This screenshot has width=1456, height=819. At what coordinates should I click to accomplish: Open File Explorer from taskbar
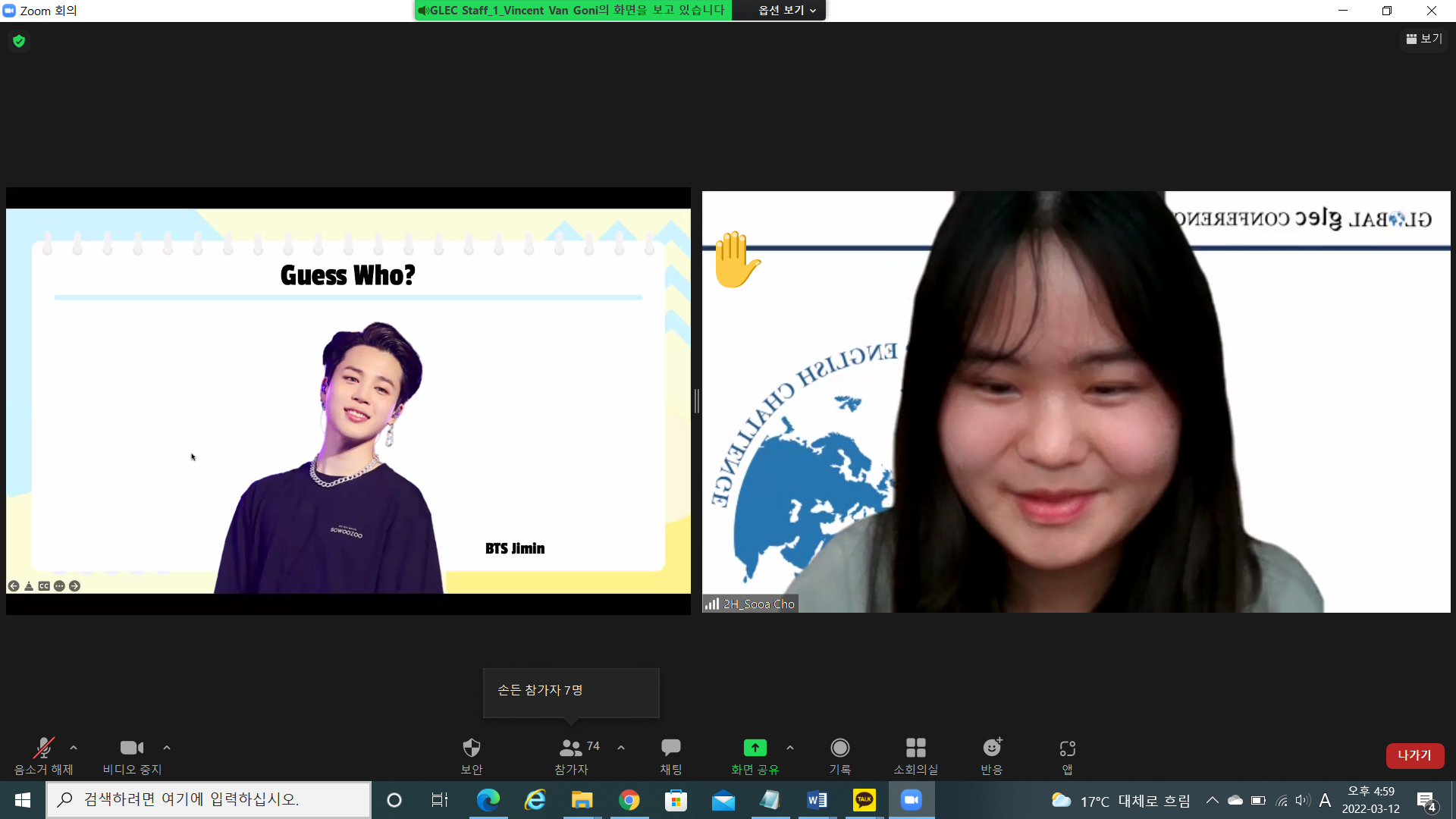coord(582,800)
